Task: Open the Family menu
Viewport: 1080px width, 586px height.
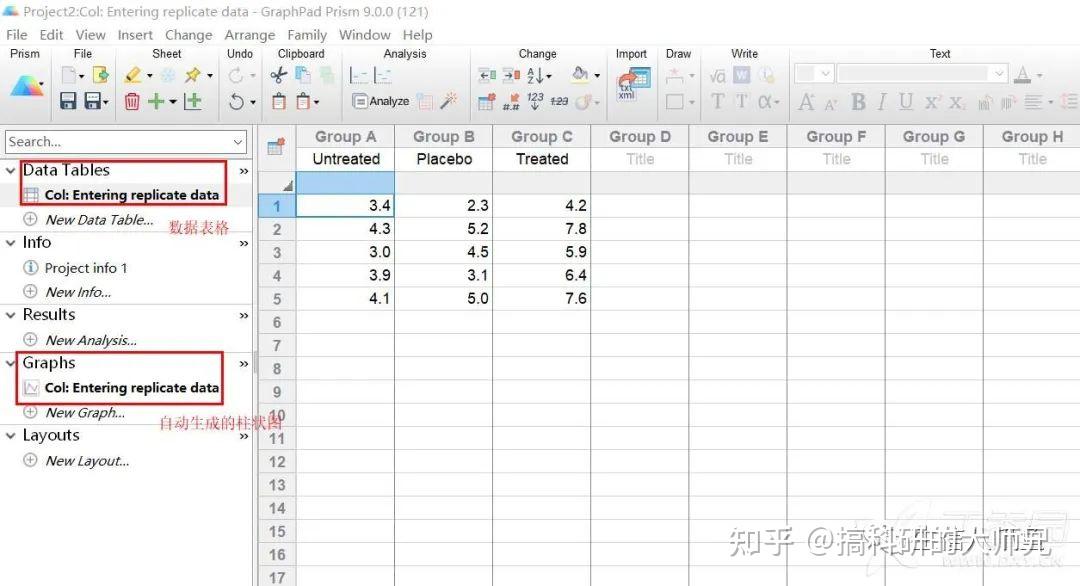Action: [307, 34]
